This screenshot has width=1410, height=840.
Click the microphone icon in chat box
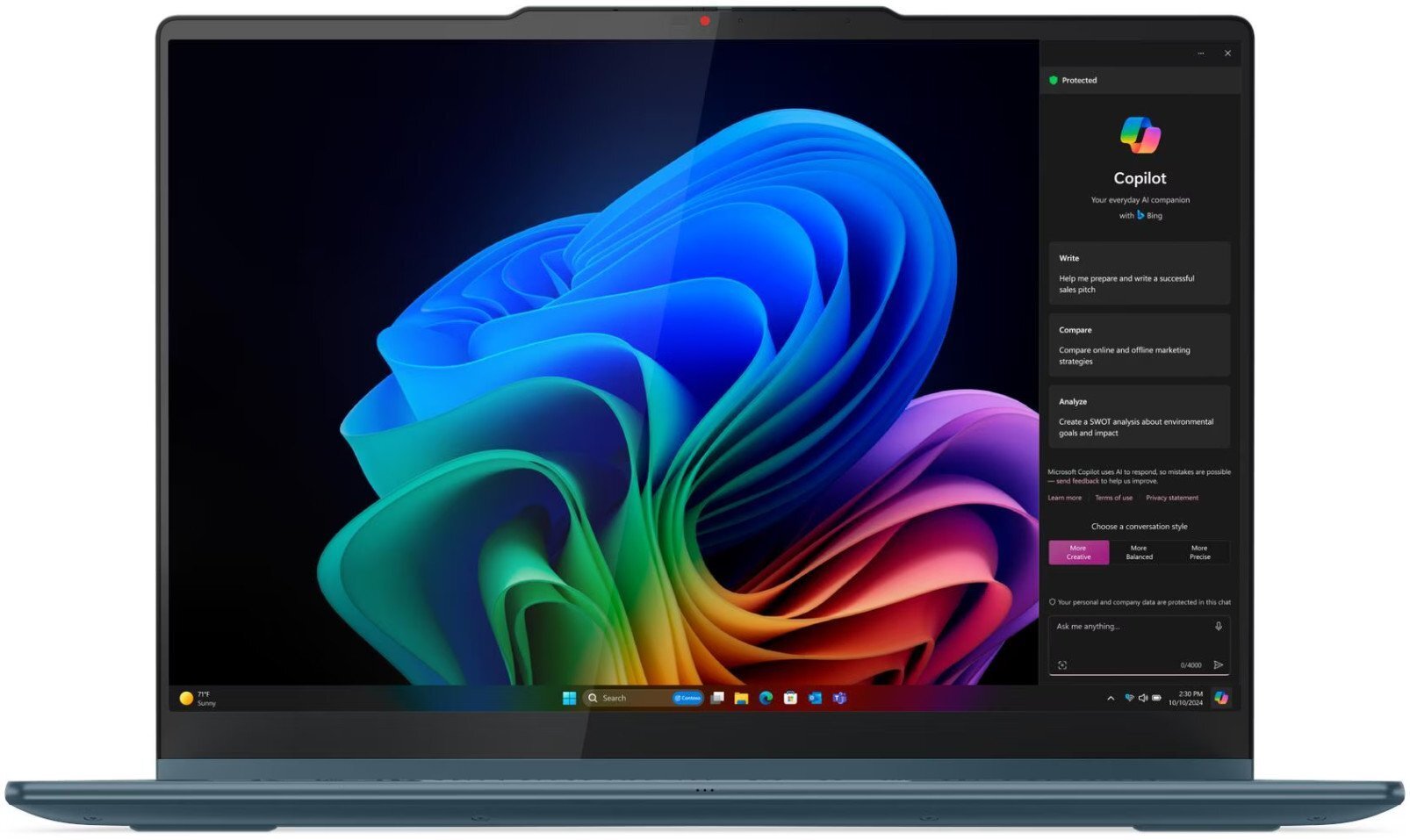click(x=1219, y=626)
